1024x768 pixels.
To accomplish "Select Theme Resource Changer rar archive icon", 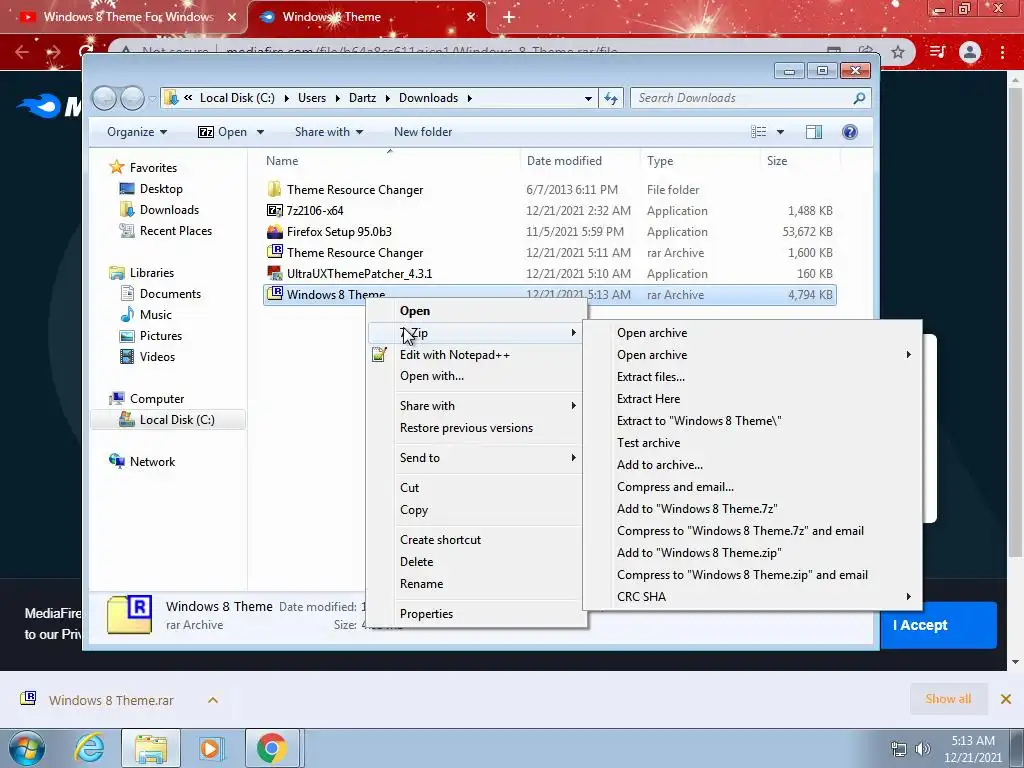I will 274,252.
